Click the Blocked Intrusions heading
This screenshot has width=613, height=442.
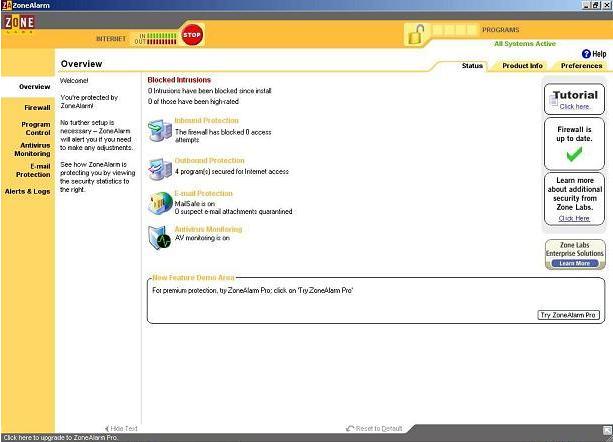pyautogui.click(x=179, y=80)
